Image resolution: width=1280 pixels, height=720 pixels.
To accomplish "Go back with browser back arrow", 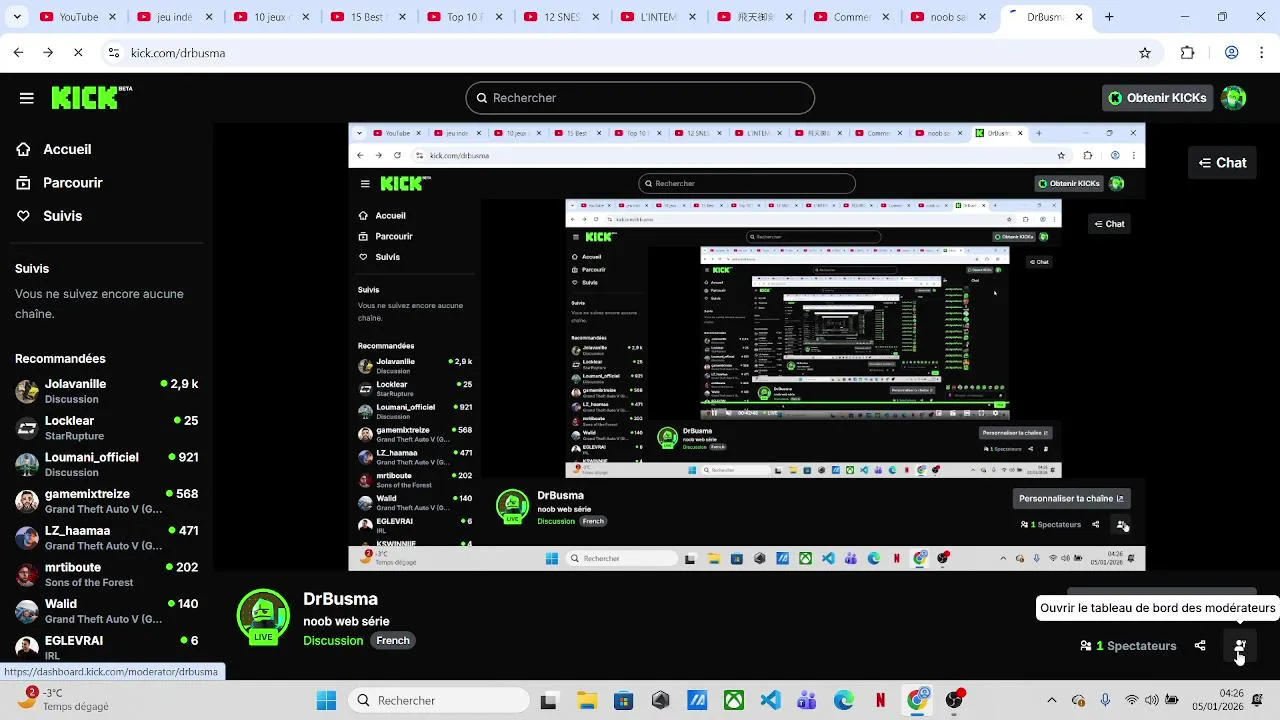I will click(19, 53).
